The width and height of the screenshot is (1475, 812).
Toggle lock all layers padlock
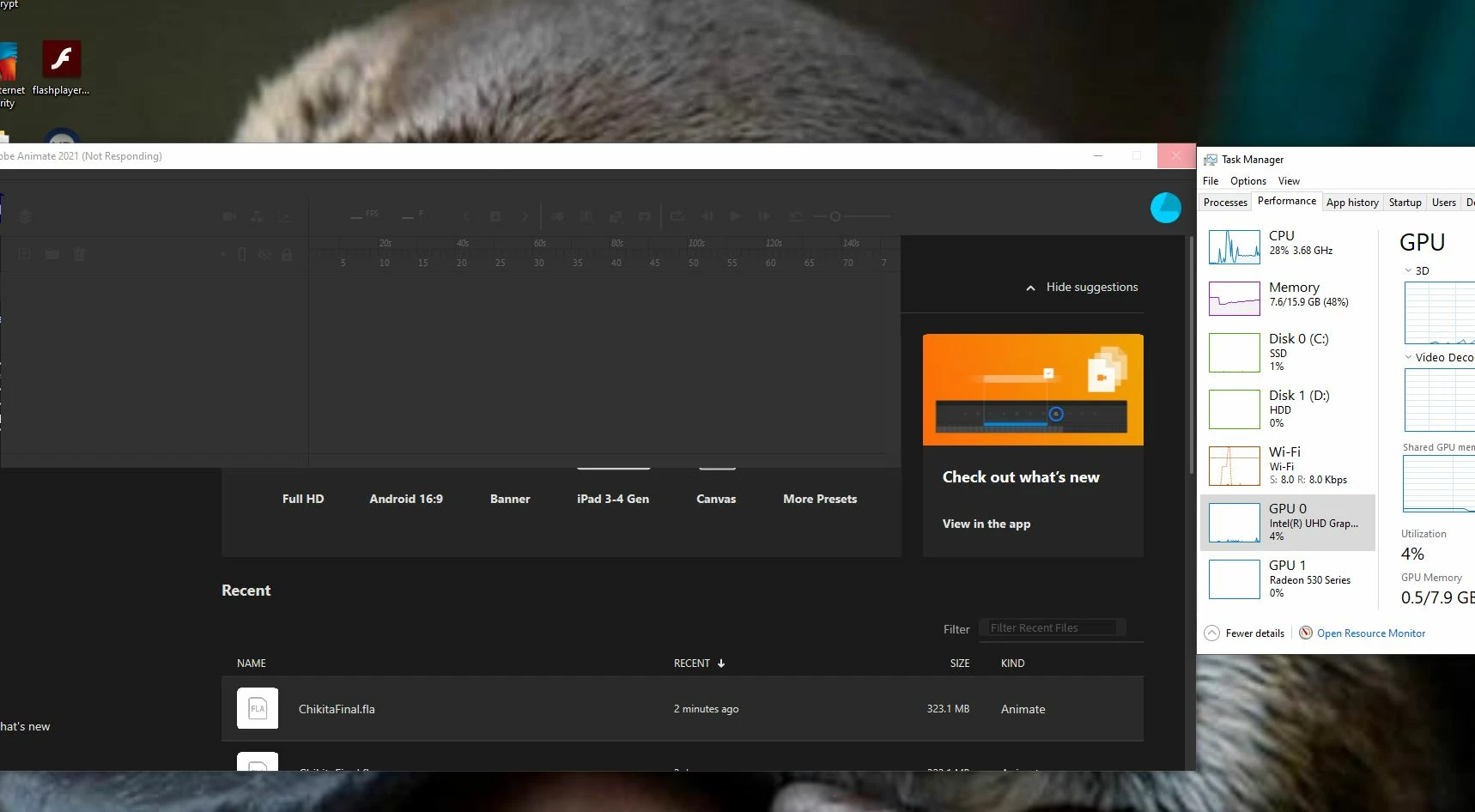point(287,254)
